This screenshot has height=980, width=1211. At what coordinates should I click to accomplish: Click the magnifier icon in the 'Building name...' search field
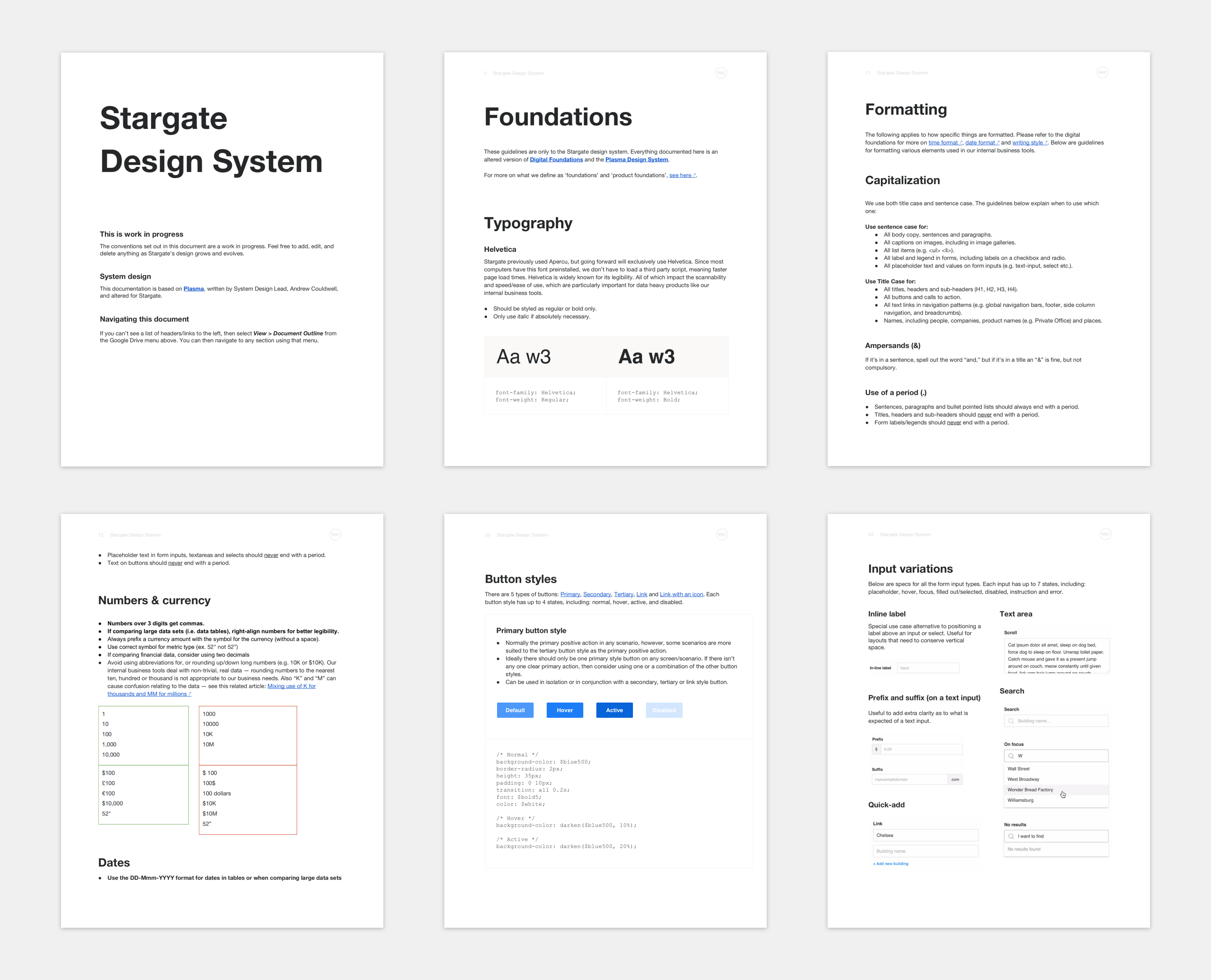(1011, 721)
